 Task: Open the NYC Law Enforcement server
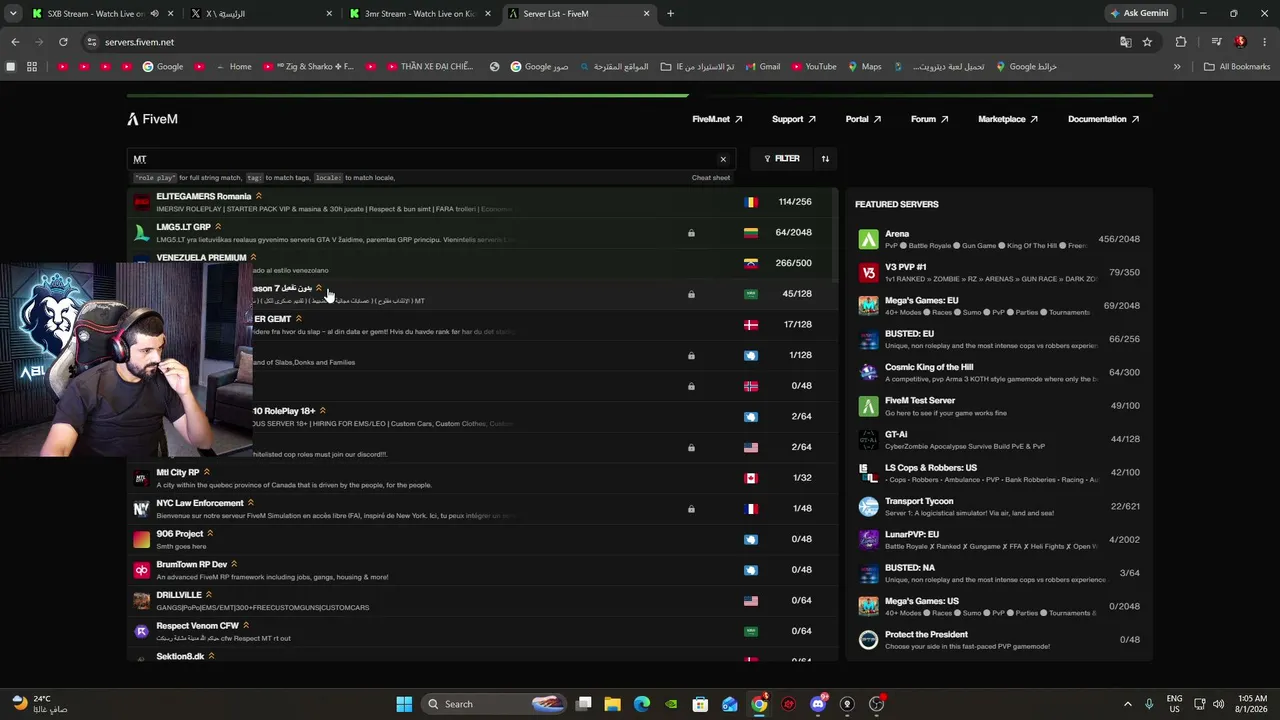483,509
